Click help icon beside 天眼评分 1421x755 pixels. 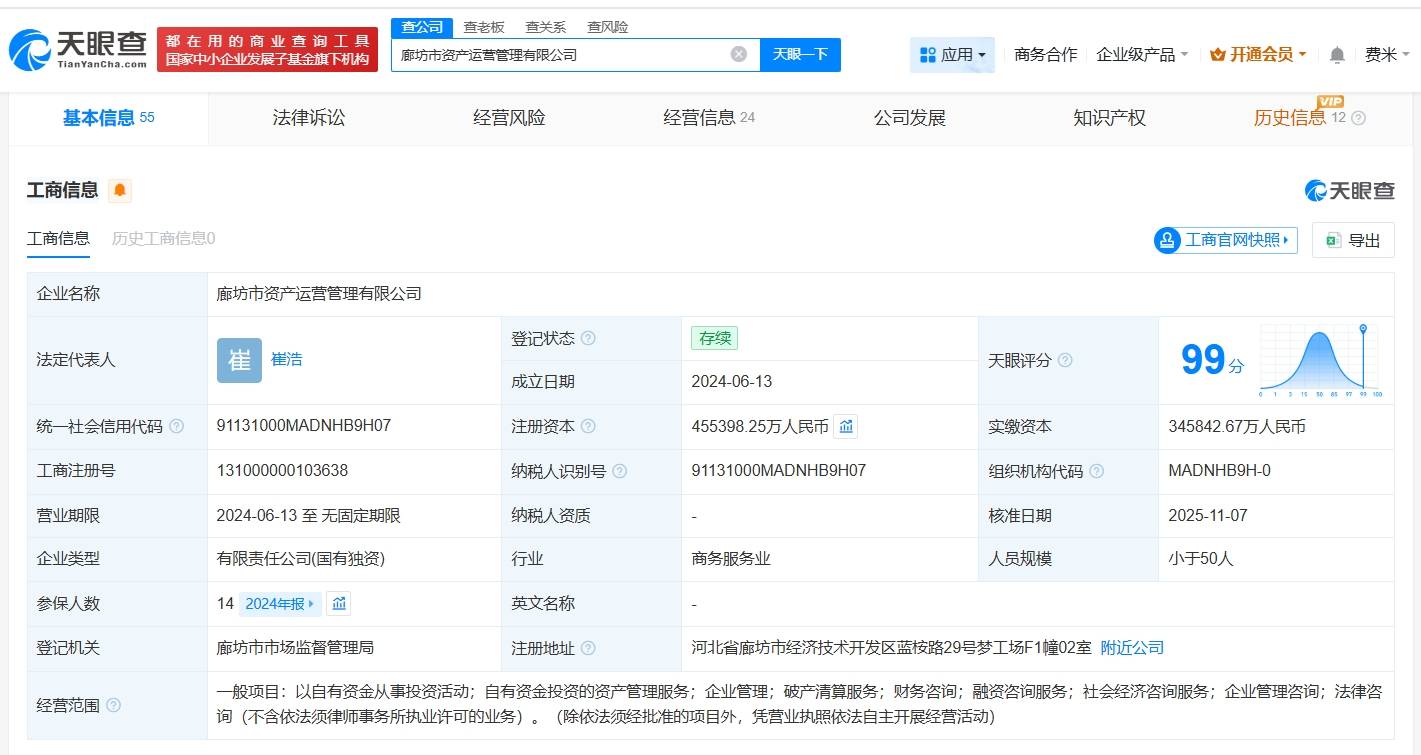pyautogui.click(x=1065, y=360)
